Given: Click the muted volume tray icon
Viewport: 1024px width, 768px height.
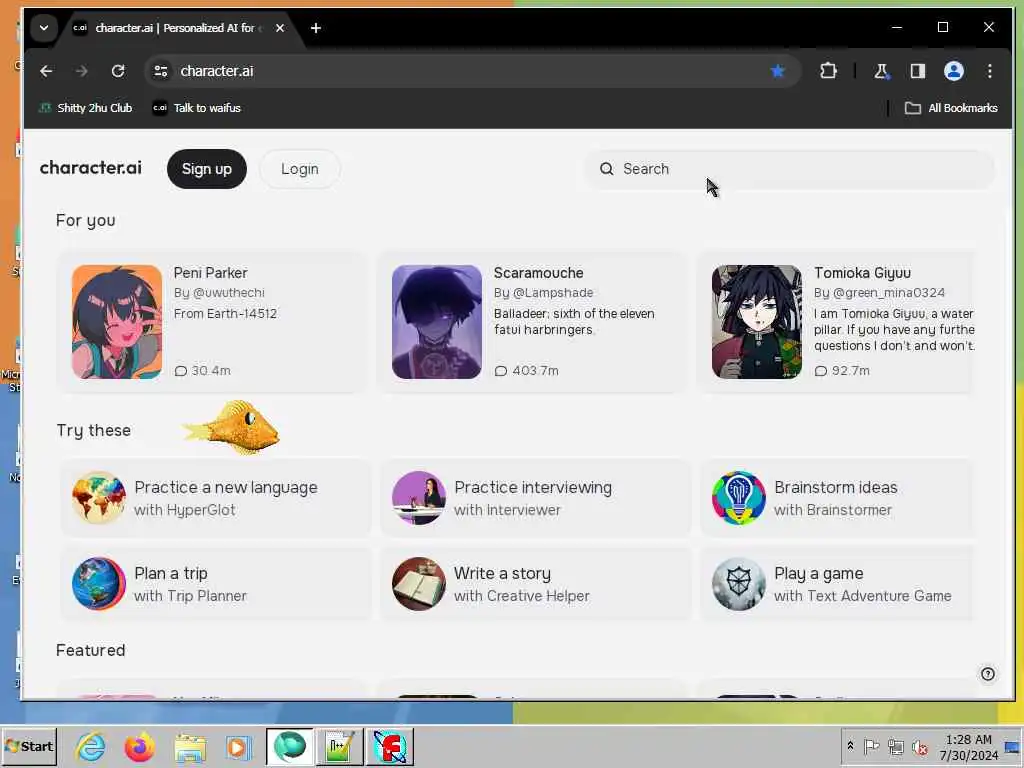Looking at the screenshot, I should pos(920,746).
